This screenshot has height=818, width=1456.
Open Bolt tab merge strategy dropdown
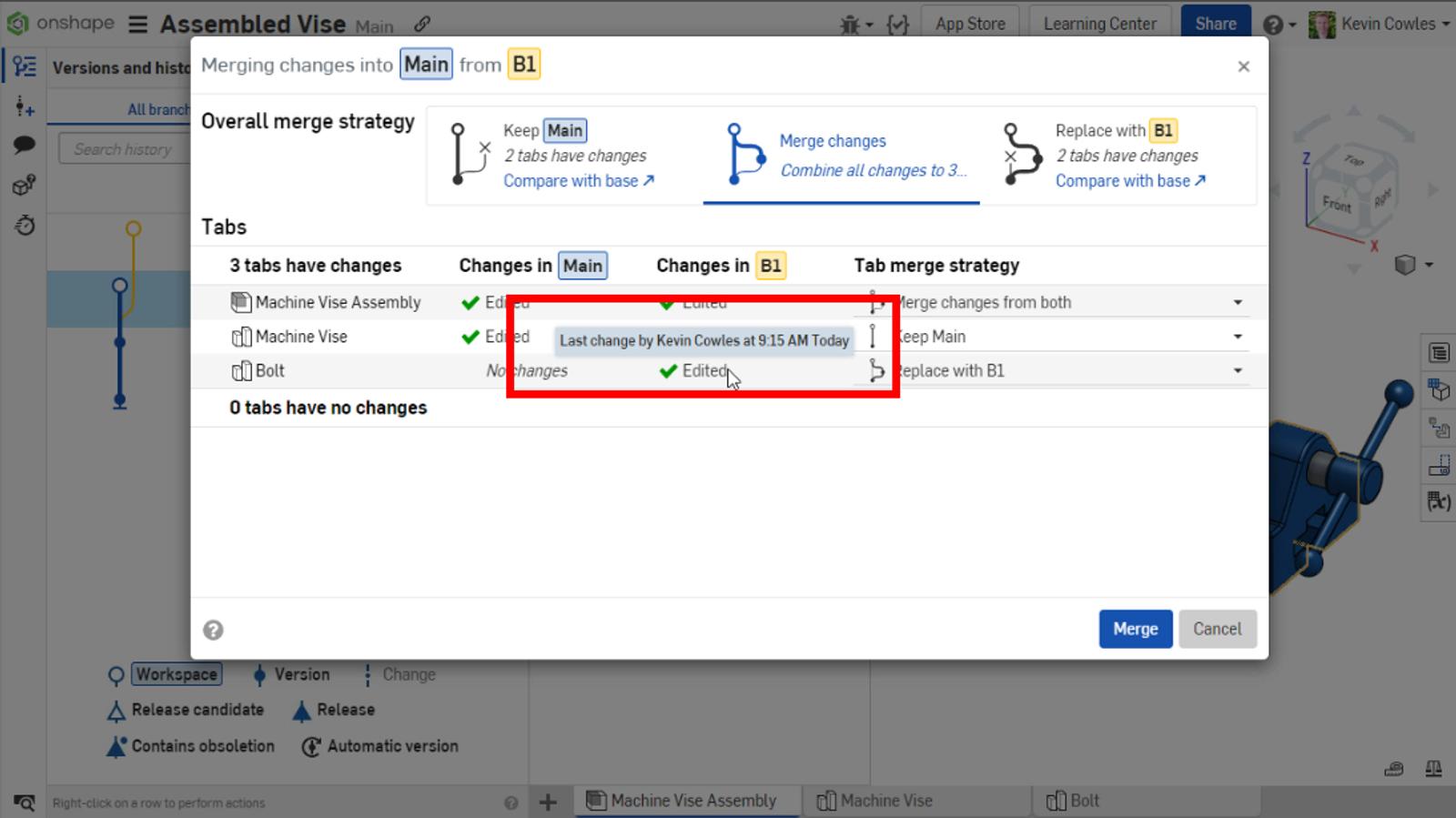coord(1237,370)
